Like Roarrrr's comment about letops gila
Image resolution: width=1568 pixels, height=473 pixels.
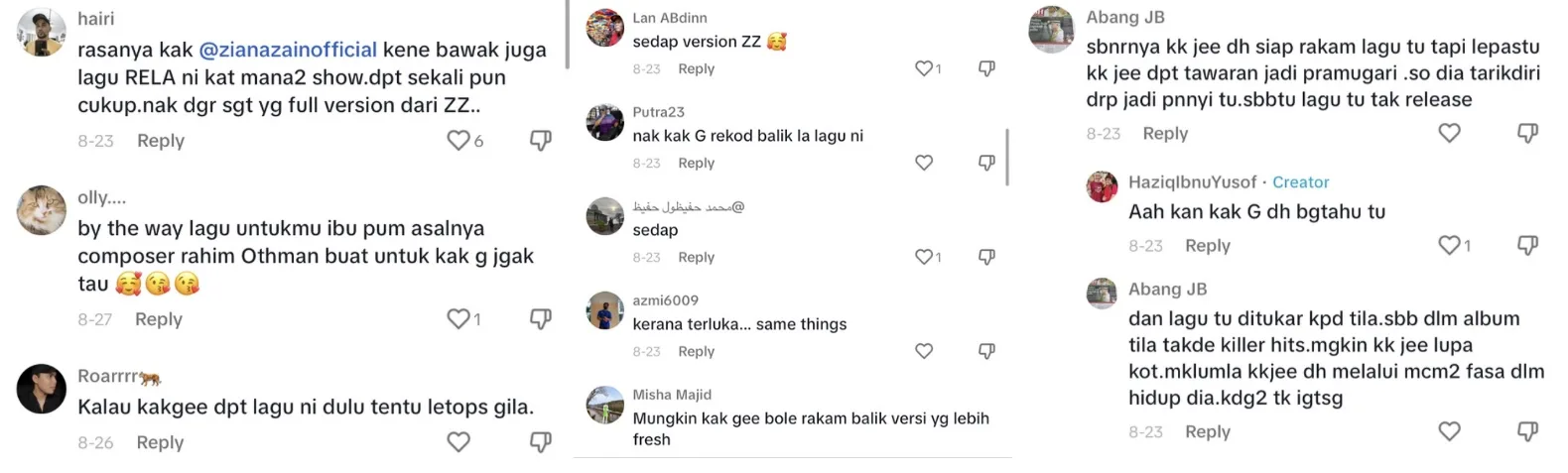pyautogui.click(x=457, y=442)
